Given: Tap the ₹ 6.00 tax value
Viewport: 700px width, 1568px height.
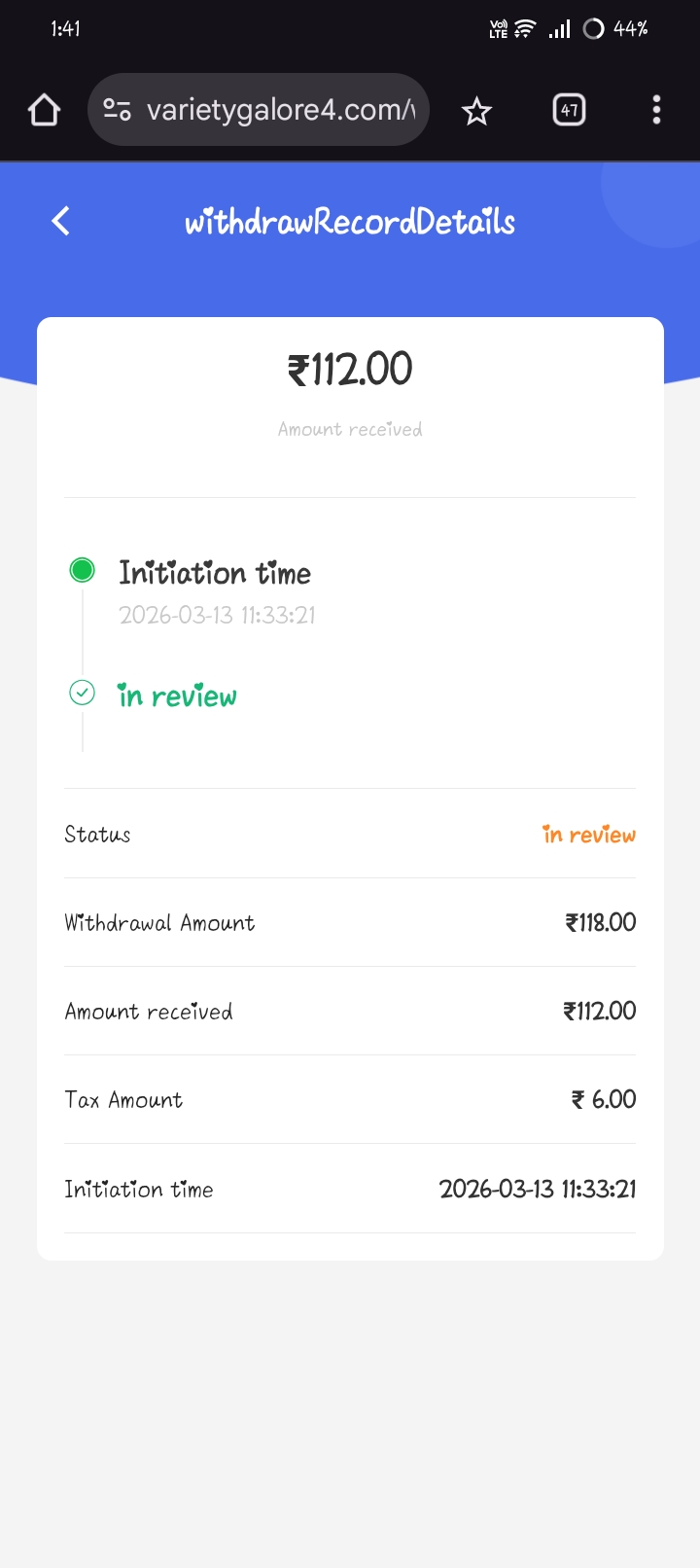Looking at the screenshot, I should pos(604,1099).
